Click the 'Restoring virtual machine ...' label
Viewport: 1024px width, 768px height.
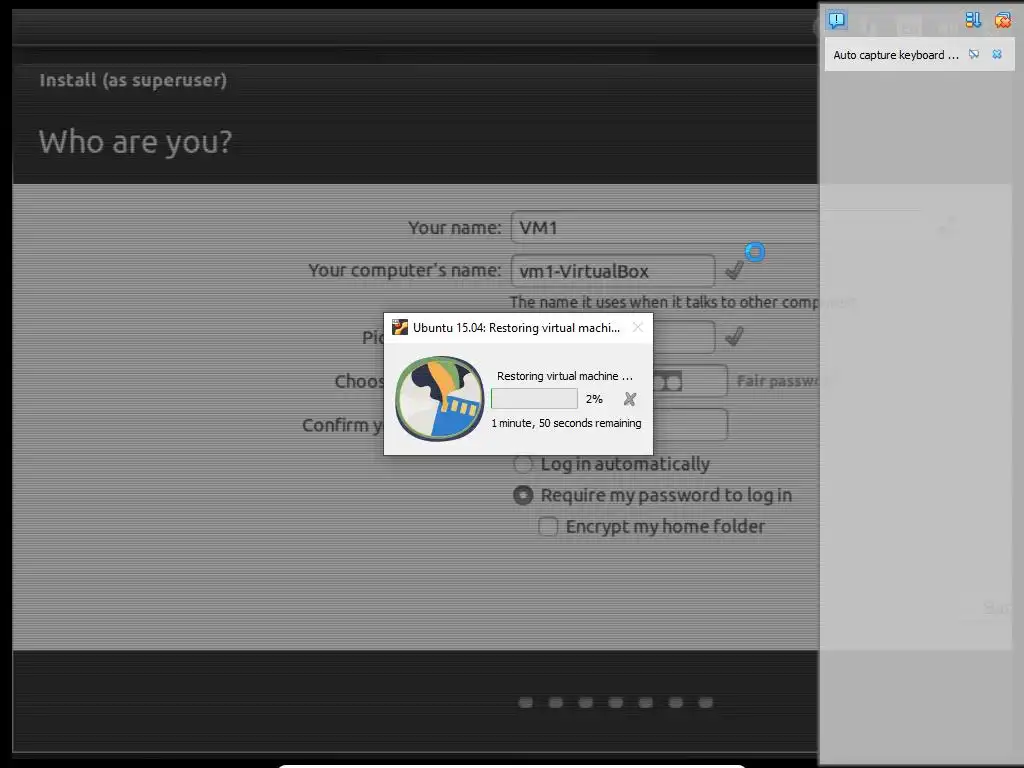pyautogui.click(x=565, y=376)
